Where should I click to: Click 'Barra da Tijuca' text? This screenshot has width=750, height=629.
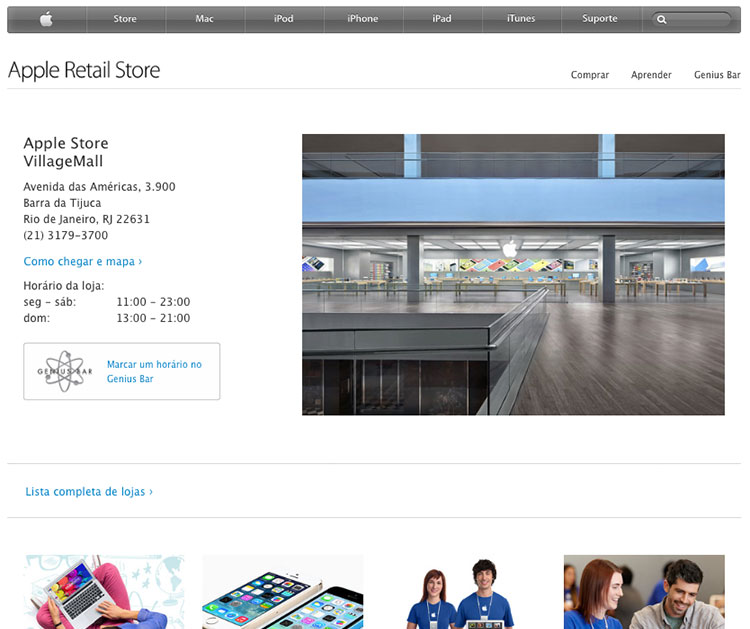pyautogui.click(x=62, y=203)
